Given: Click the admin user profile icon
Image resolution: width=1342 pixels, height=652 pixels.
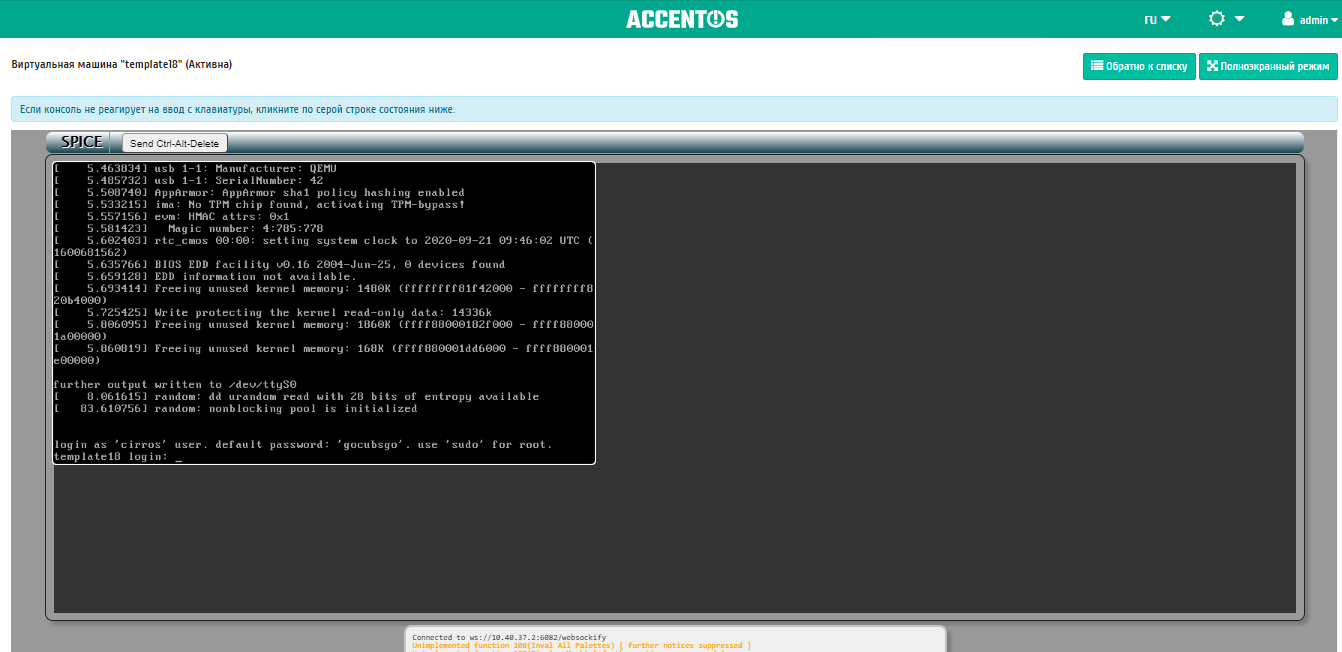Looking at the screenshot, I should pos(1288,19).
